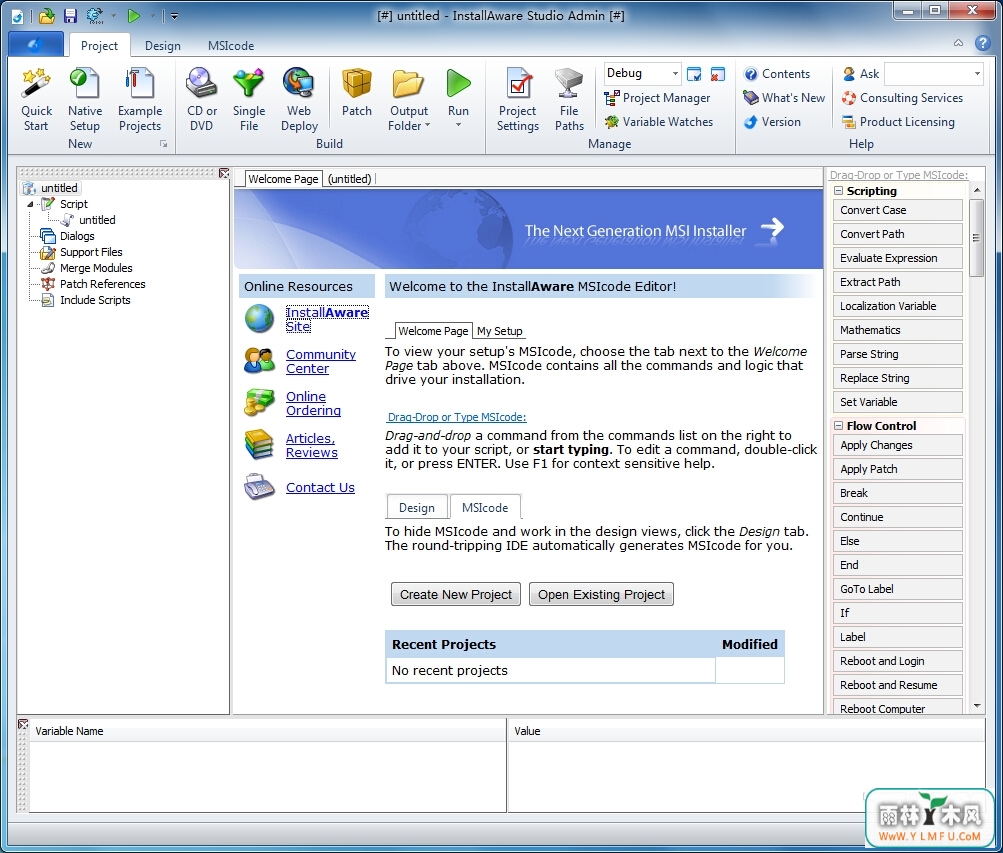Expand the Output Folder dropdown arrow

pyautogui.click(x=427, y=126)
